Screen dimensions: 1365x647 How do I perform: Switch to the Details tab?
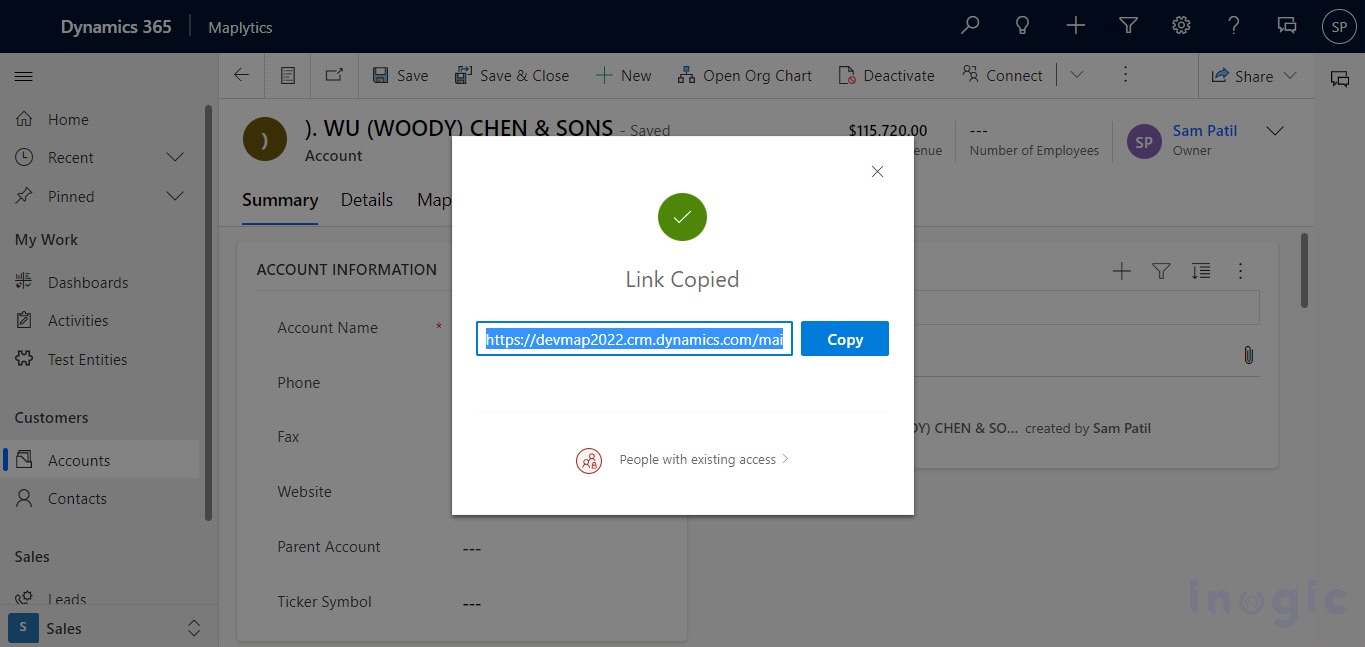coord(366,200)
